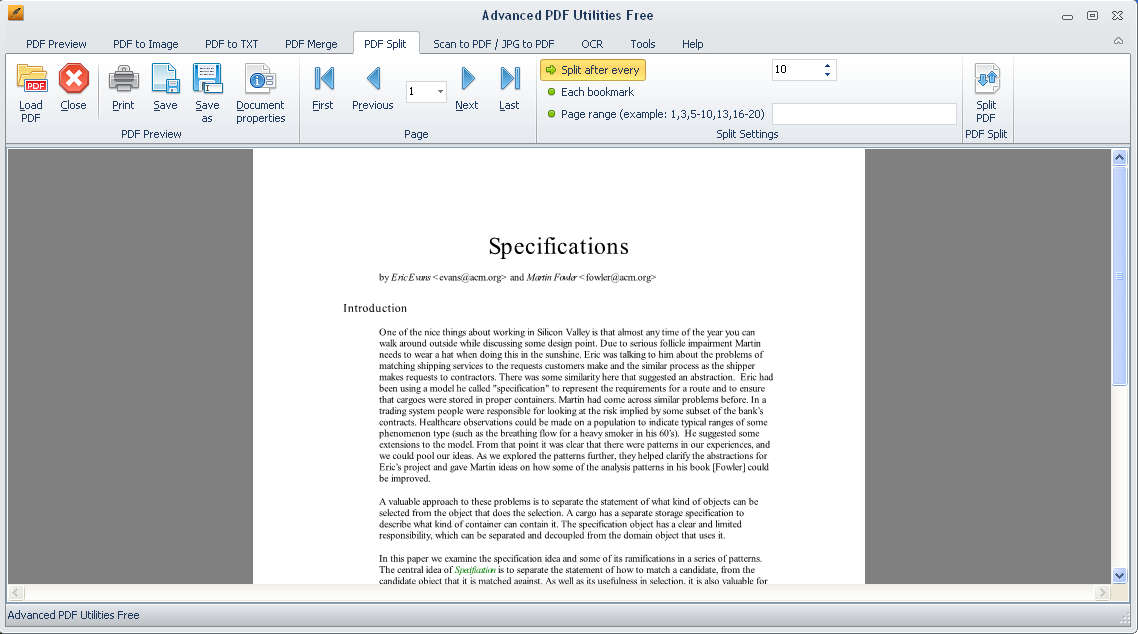Run the Split PDF action
The height and width of the screenshot is (634, 1138).
click(986, 82)
